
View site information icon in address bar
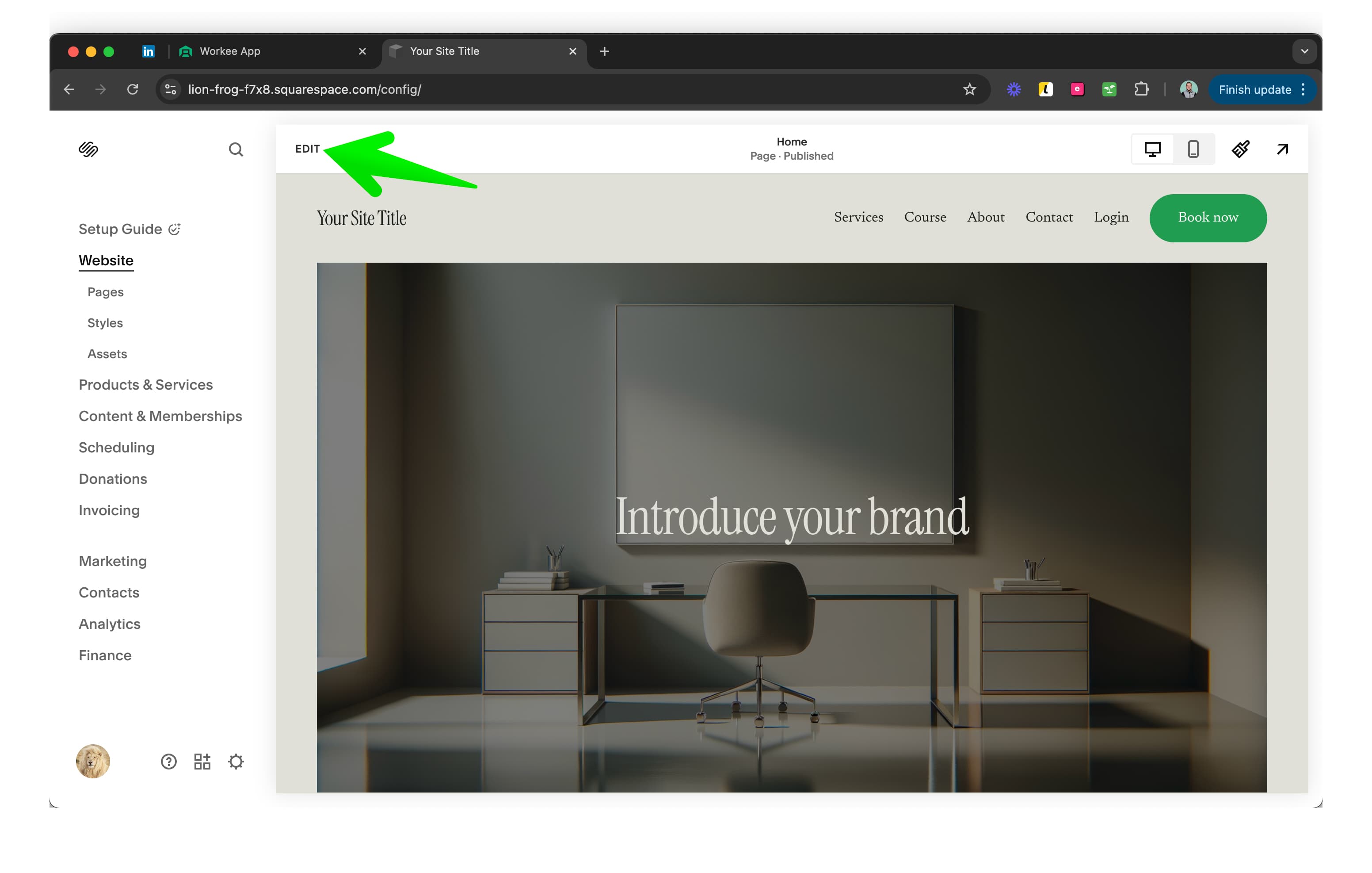tap(170, 89)
